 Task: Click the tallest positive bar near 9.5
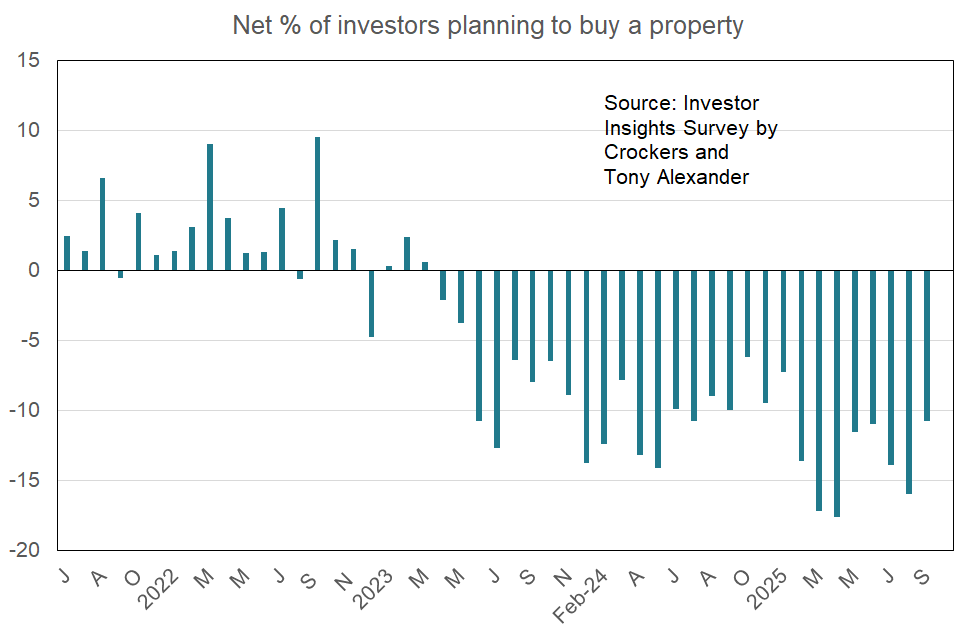317,204
